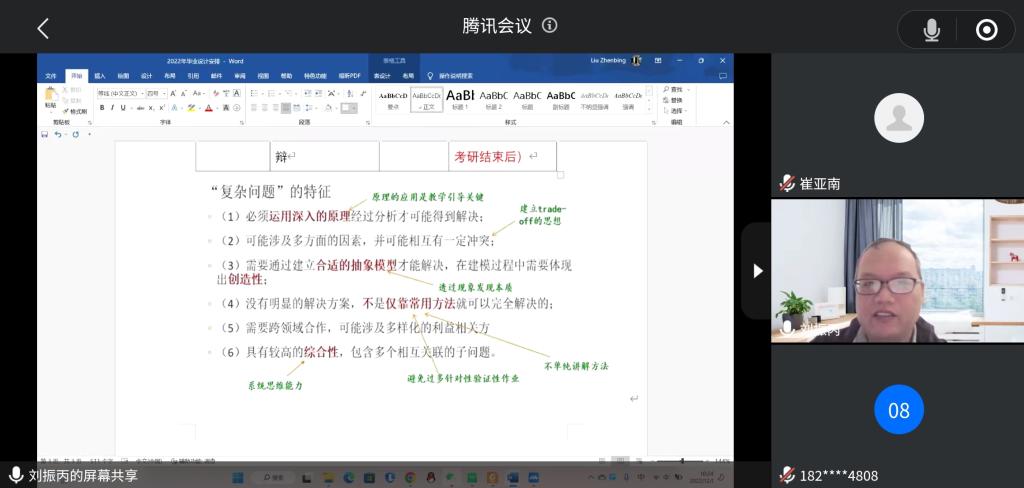The height and width of the screenshot is (488, 1024).
Task: Switch to the 文件 tab
Action: [x=51, y=75]
